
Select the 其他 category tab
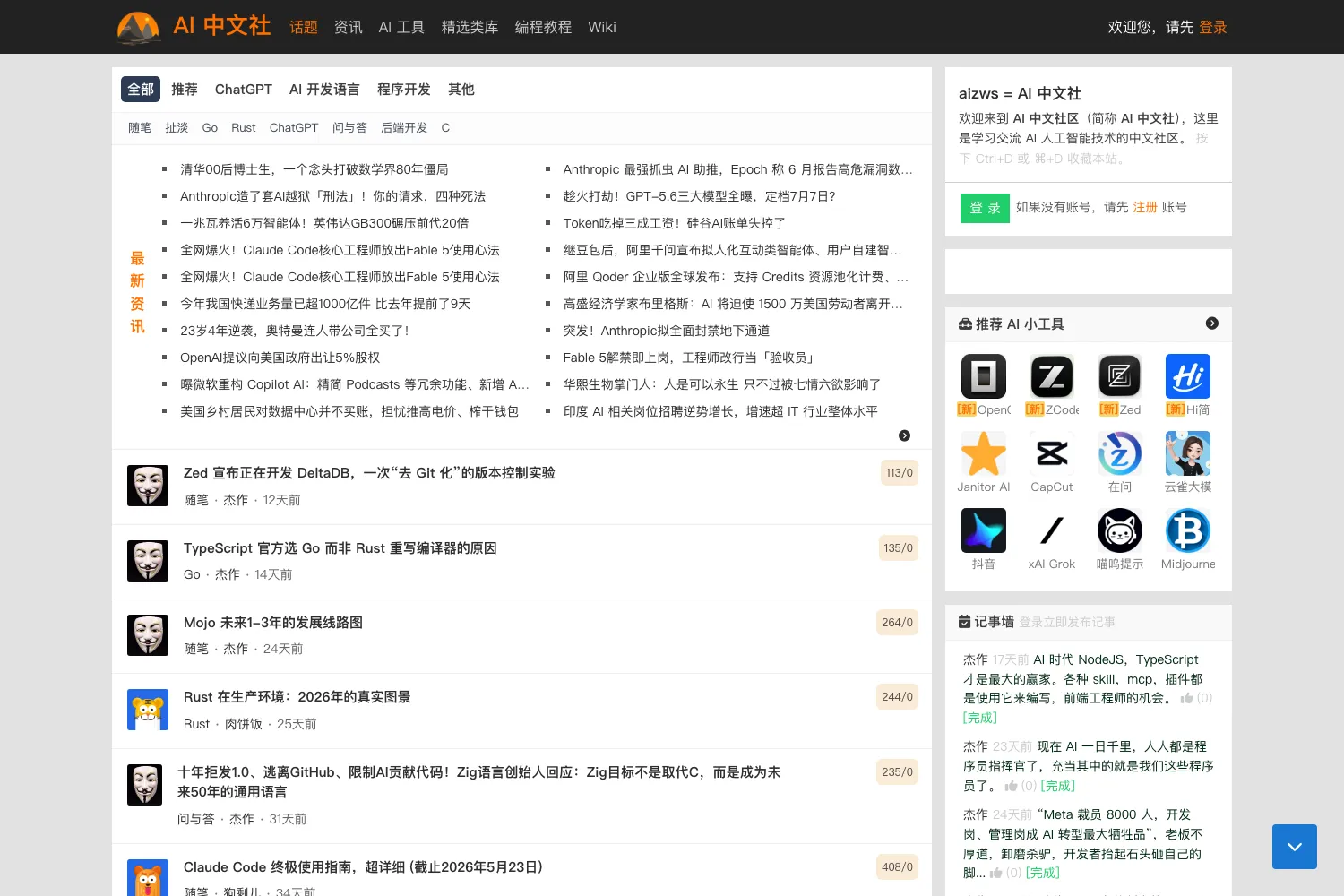coord(461,90)
